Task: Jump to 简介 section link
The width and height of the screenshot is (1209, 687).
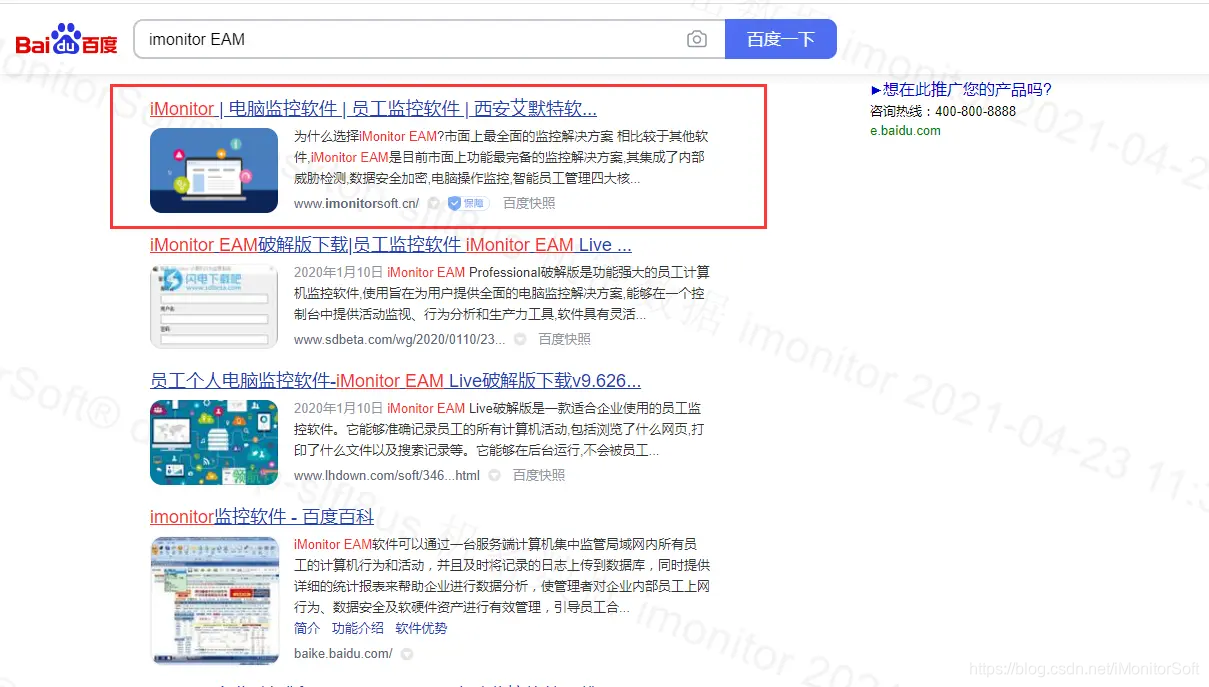Action: 307,628
